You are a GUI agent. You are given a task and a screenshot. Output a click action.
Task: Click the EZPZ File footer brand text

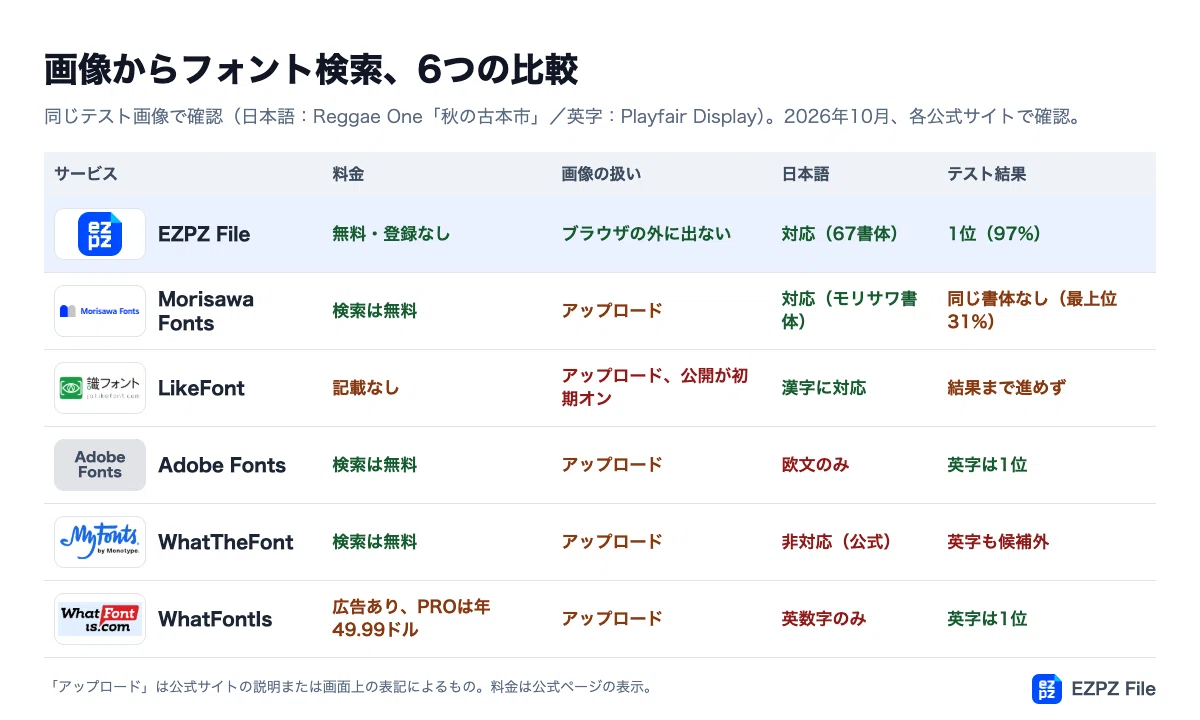[1113, 688]
